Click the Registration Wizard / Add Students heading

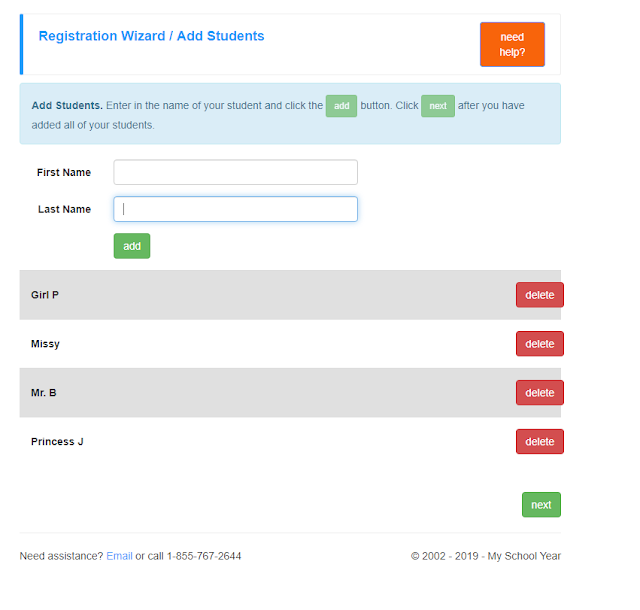(x=151, y=36)
